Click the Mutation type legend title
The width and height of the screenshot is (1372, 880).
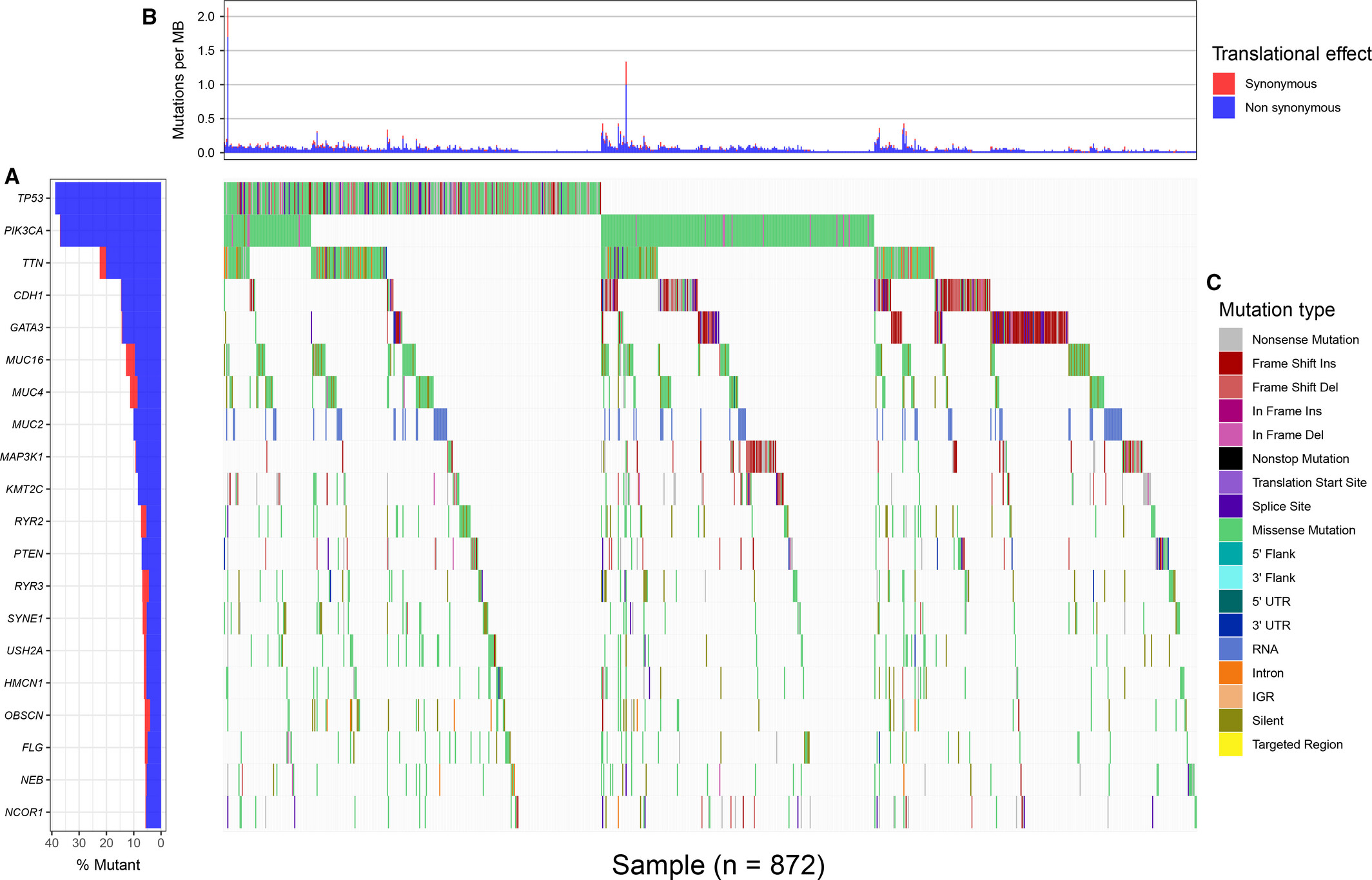(x=1277, y=309)
